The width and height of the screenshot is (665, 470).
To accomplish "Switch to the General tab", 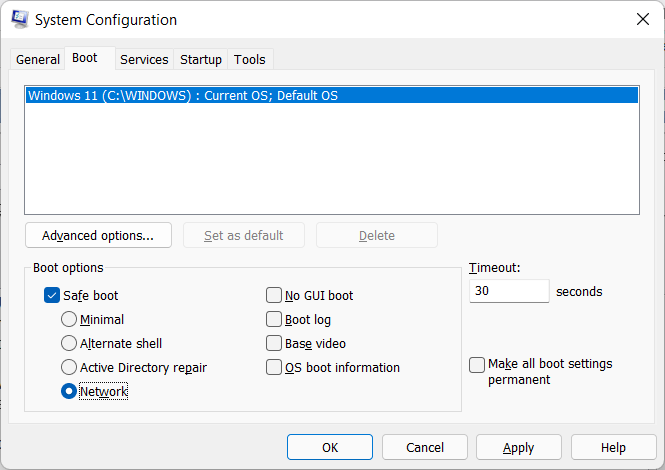I will point(38,60).
